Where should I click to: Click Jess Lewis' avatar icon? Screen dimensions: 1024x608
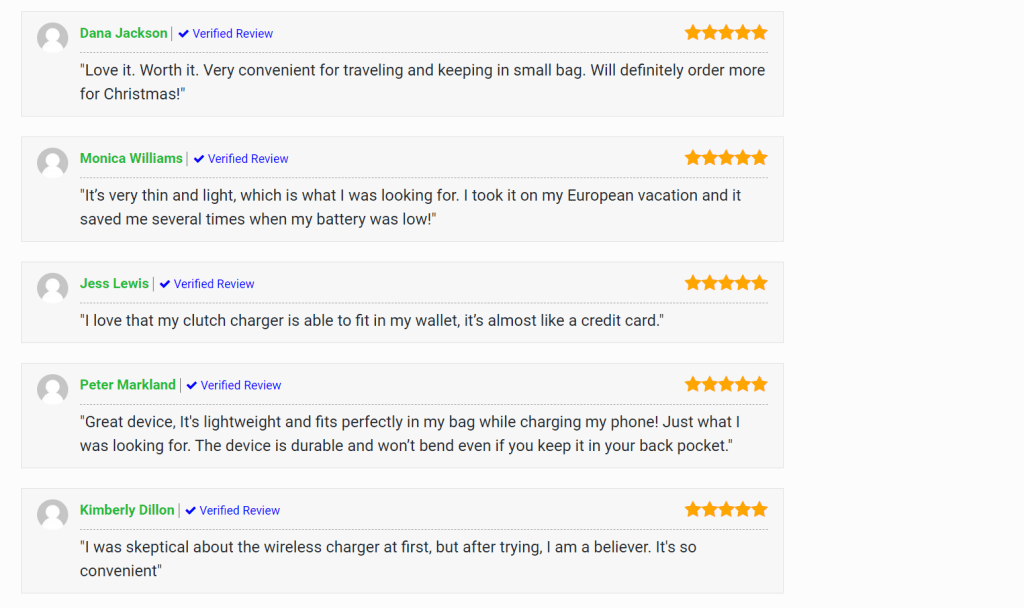[52, 288]
